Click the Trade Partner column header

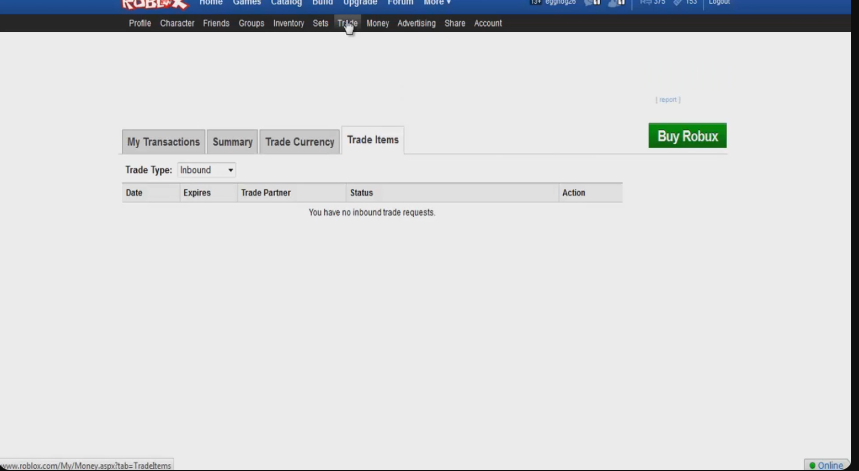[266, 193]
